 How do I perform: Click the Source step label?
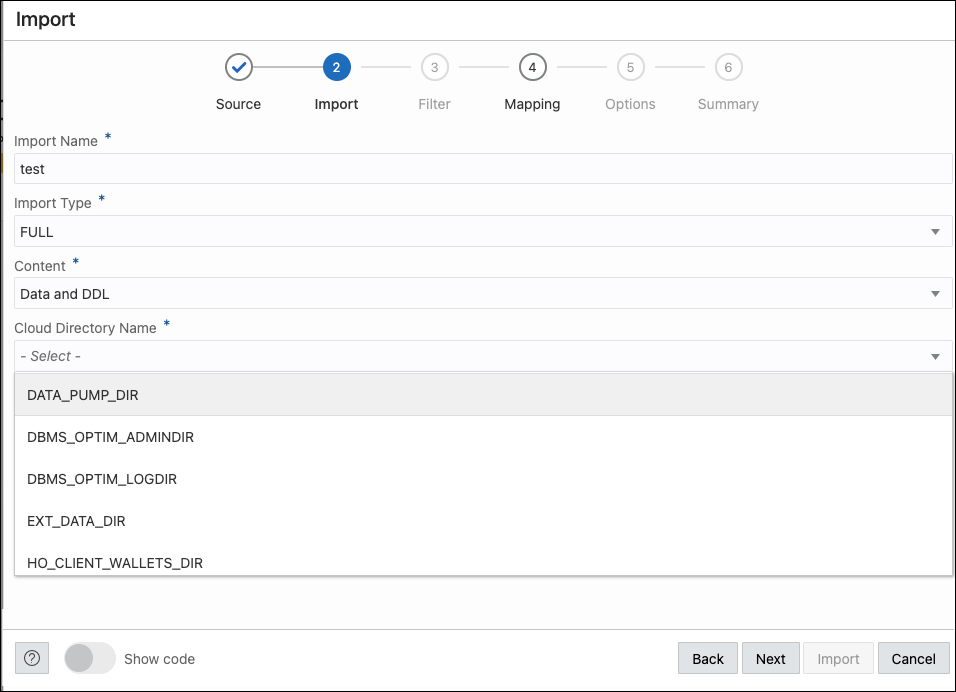coord(238,104)
